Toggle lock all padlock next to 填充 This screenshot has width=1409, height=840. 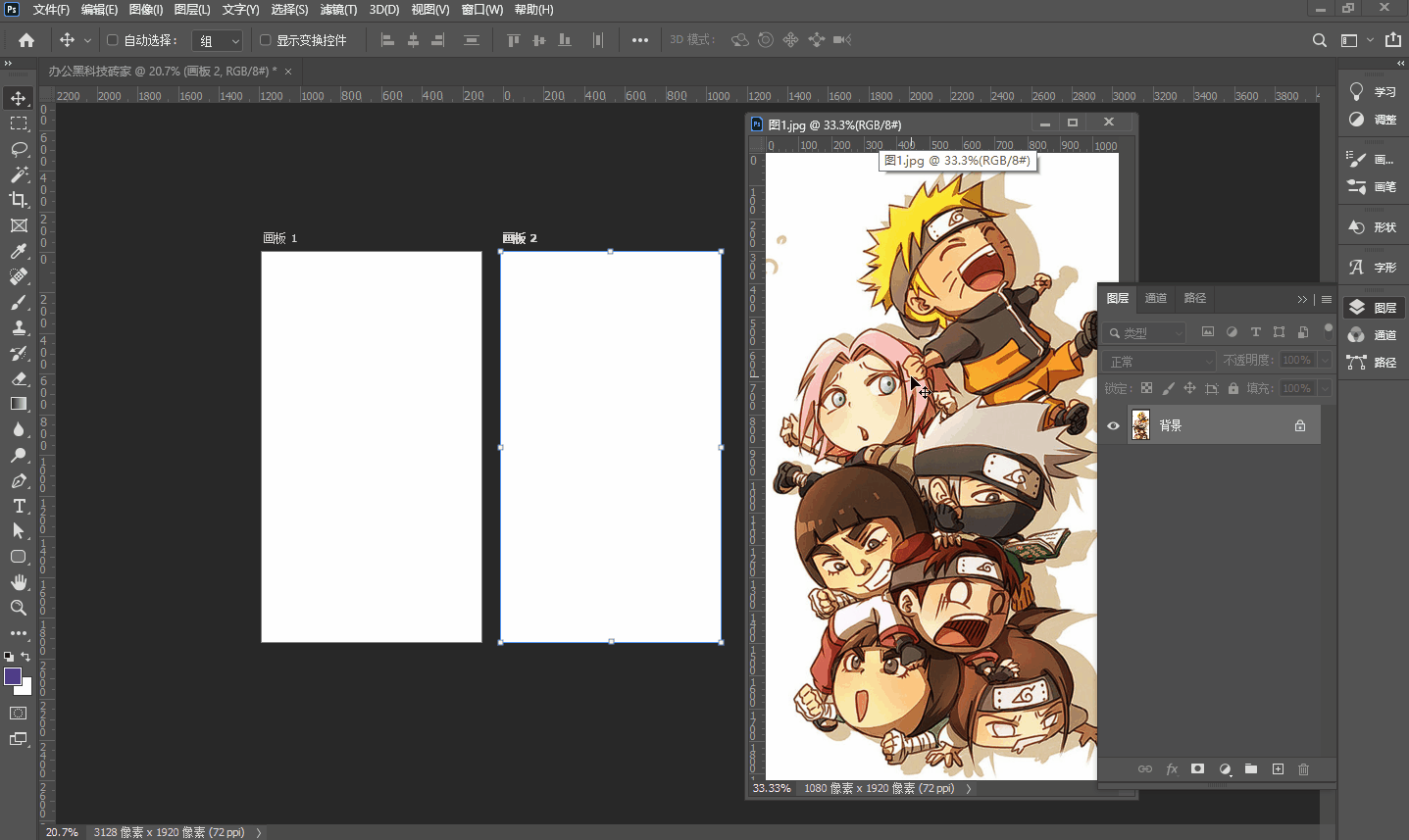pyautogui.click(x=1233, y=388)
